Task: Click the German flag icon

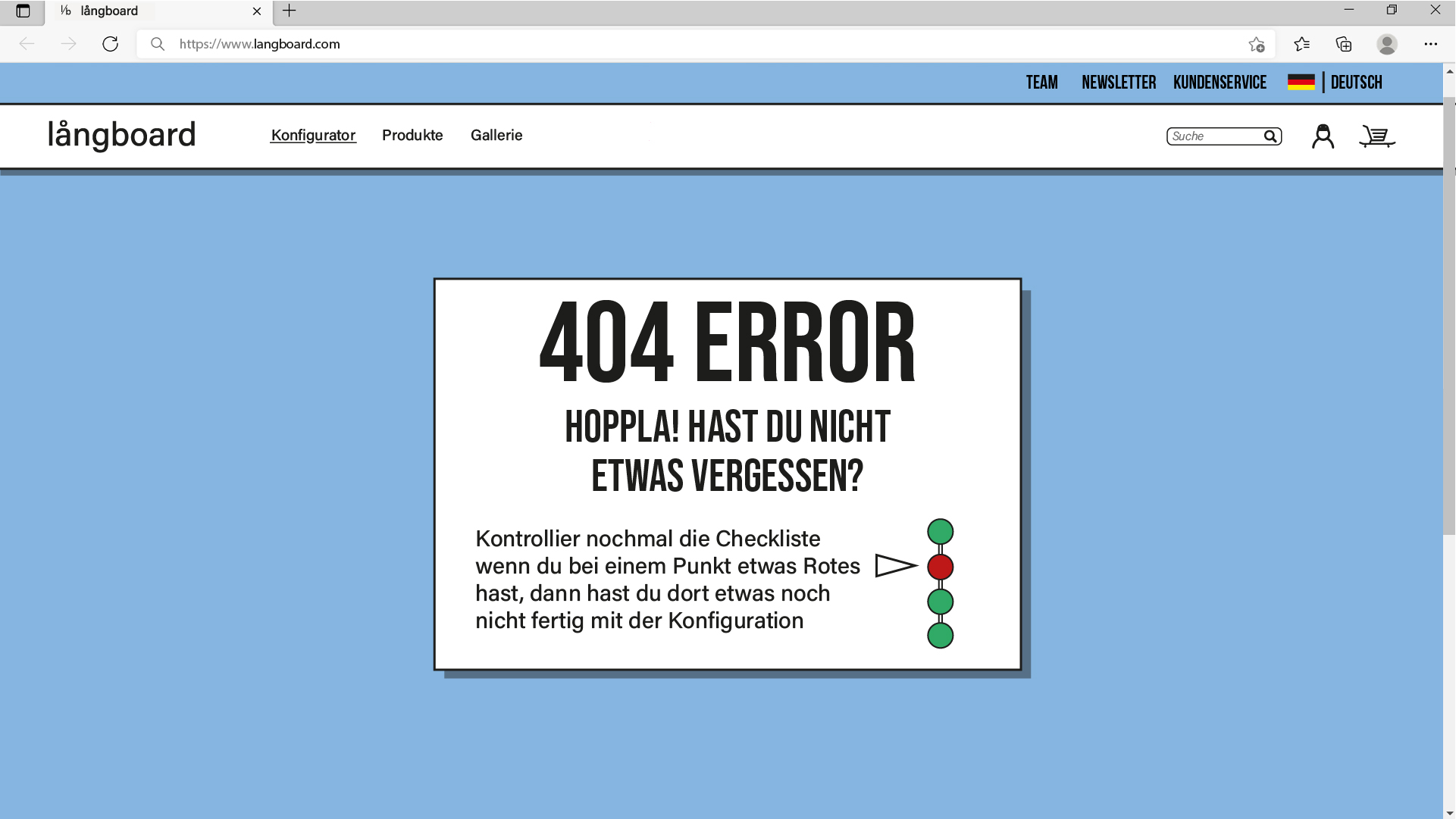Action: click(1301, 83)
